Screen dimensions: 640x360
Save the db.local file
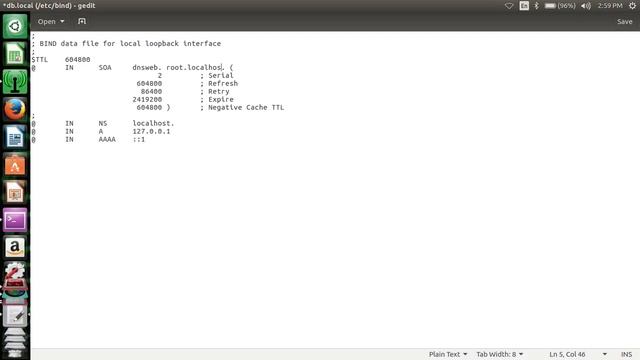[624, 22]
